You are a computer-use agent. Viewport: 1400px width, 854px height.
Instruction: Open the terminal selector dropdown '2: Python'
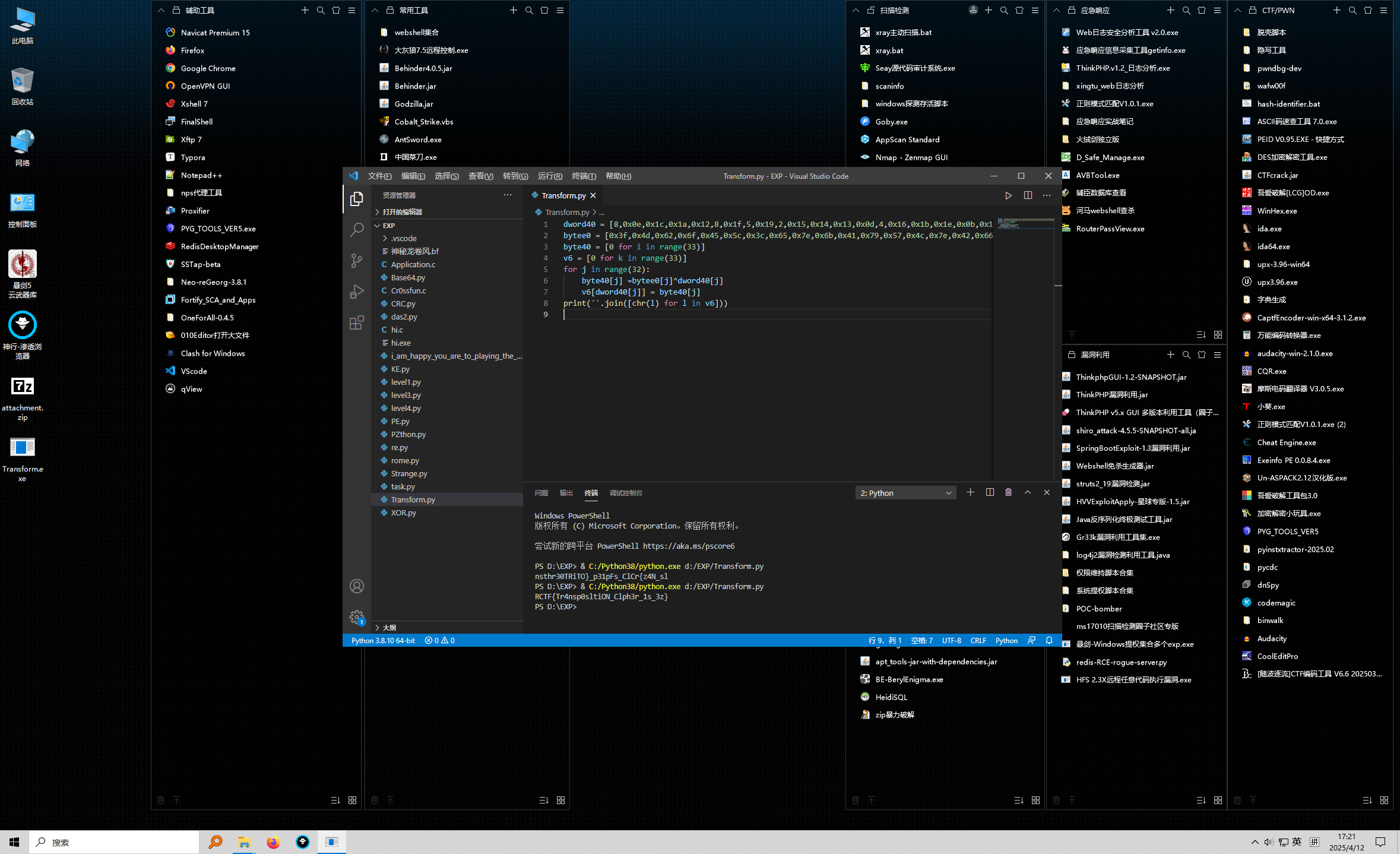[905, 493]
